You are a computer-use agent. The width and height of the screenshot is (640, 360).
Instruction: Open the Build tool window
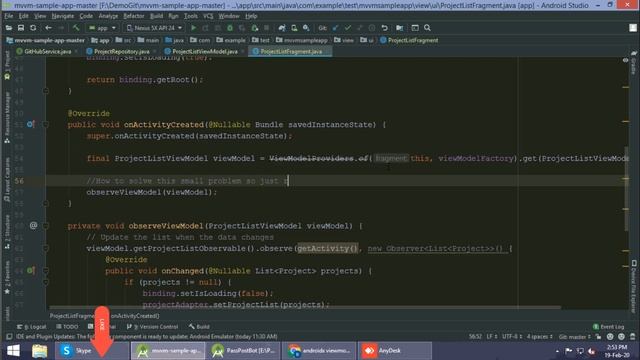click(199, 327)
